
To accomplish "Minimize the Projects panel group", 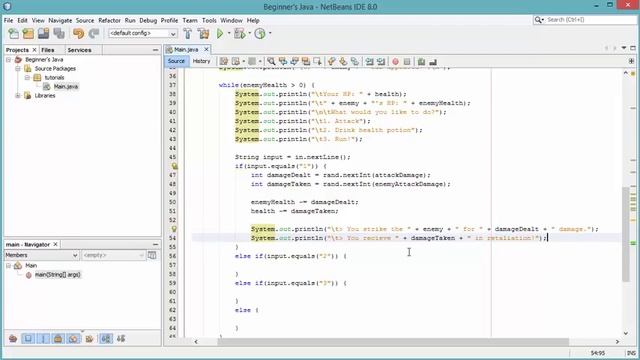I will tap(156, 50).
